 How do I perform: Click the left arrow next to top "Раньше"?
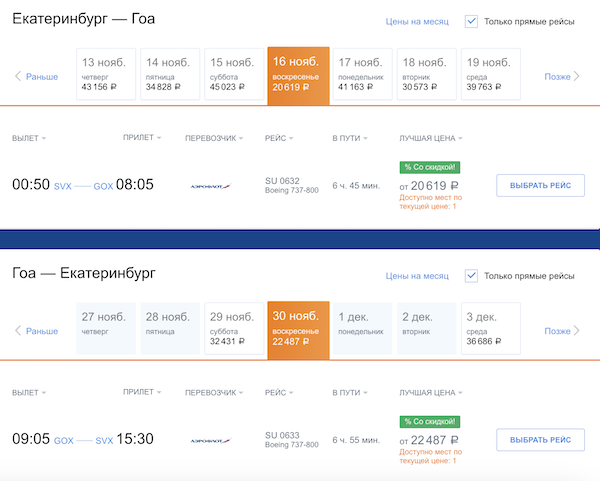(18, 76)
